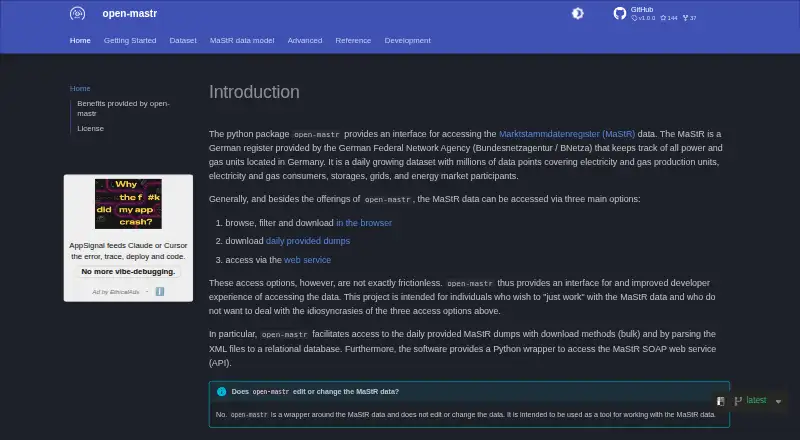800x440 pixels.
Task: Follow the 'web service' link
Action: coord(307,260)
